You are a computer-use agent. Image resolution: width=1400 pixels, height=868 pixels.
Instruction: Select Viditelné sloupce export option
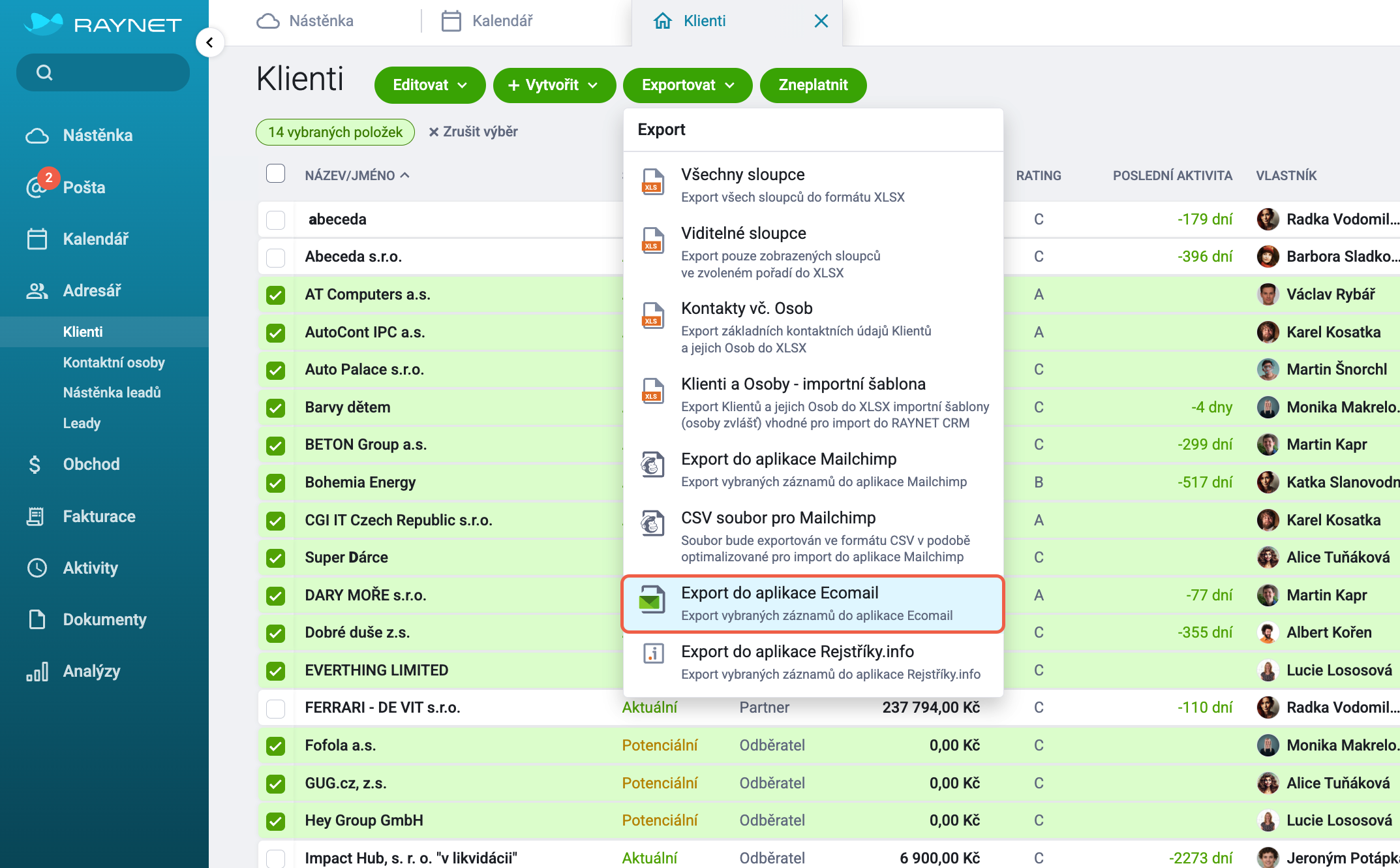[x=813, y=252]
